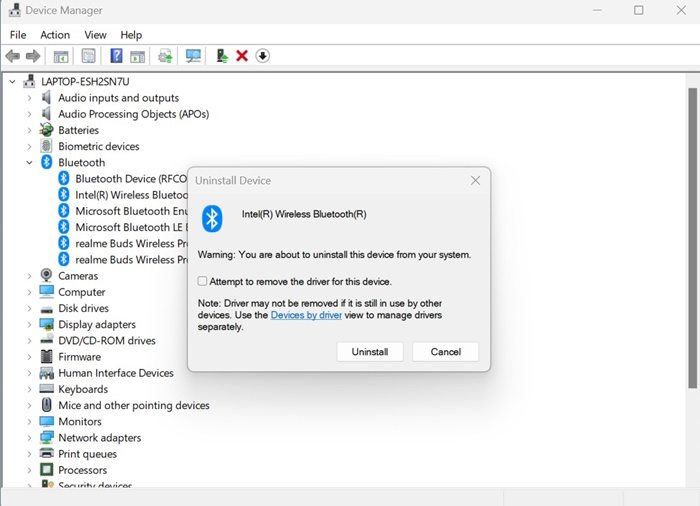Click the Show/Hide Console Tree toolbar icon
700x506 pixels.
click(x=61, y=56)
